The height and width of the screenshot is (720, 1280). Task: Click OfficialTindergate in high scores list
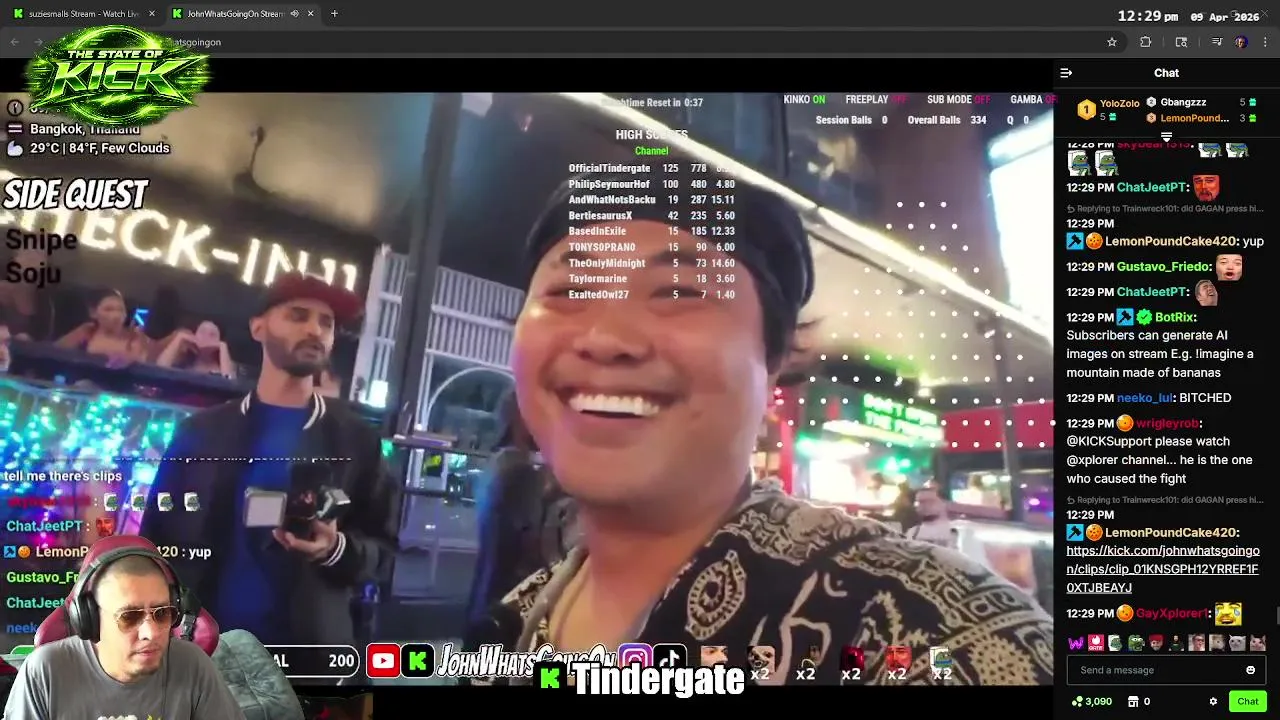(x=609, y=168)
